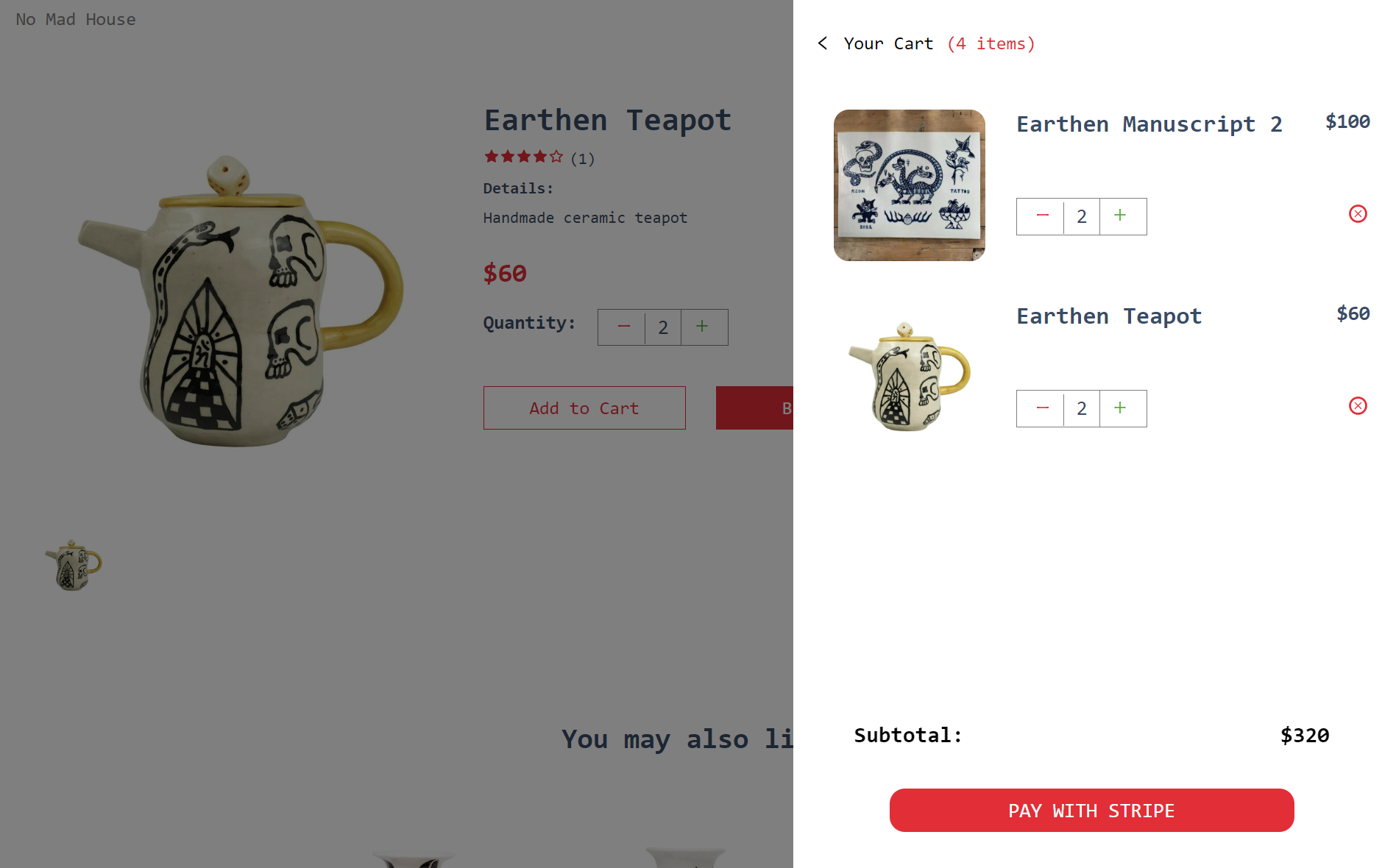Screen dimensions: 1396x868
Task: Click minus on the product page quantity
Action: [623, 327]
